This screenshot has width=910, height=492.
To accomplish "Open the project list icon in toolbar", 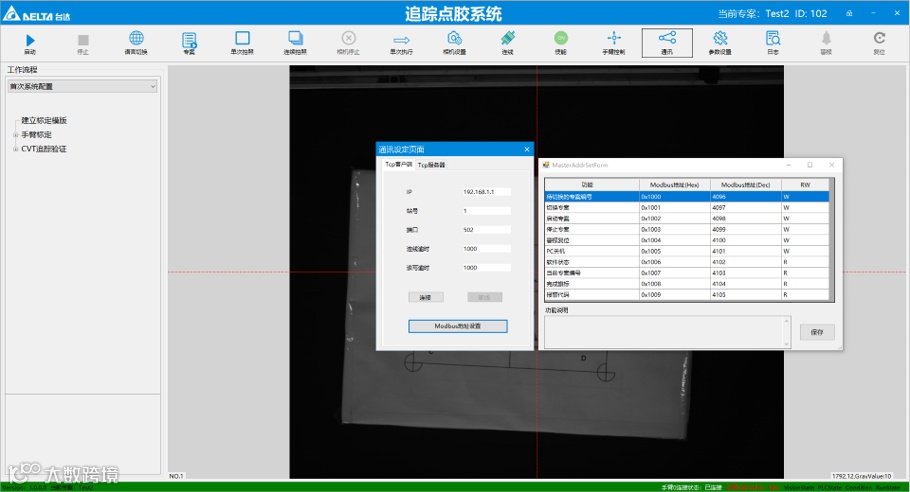I will [x=189, y=40].
